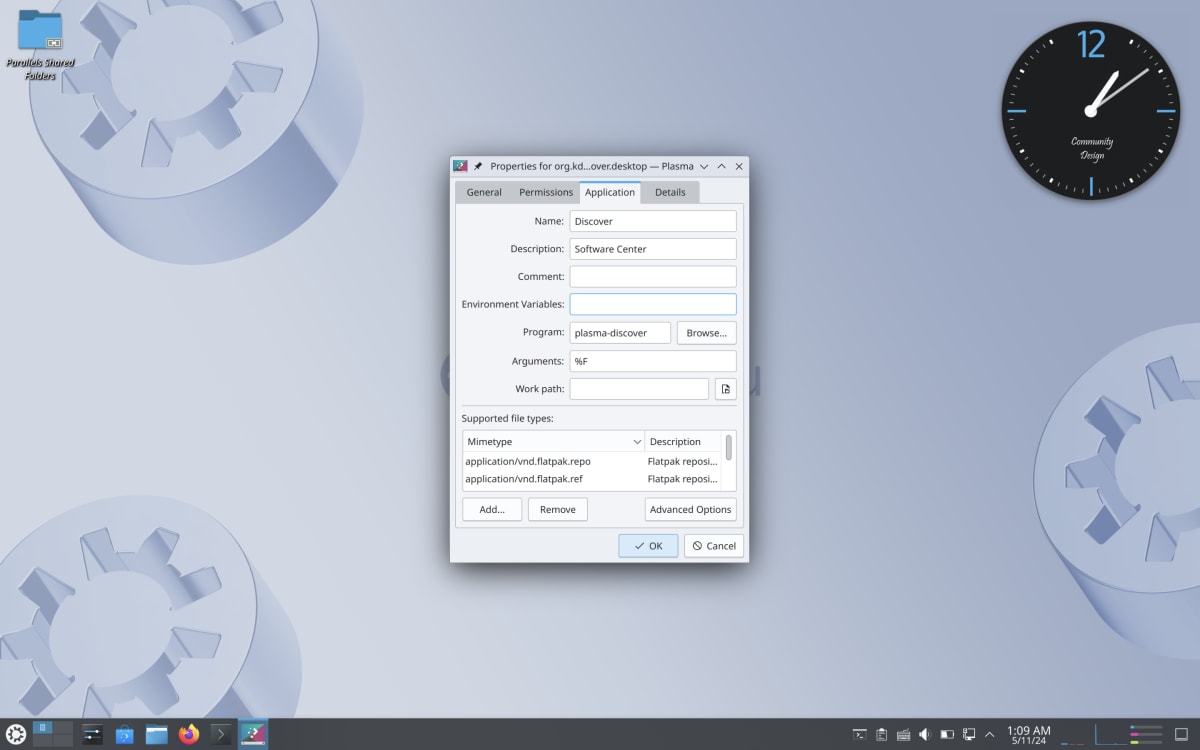Switch to the General tab
This screenshot has height=750, width=1200.
[x=484, y=192]
